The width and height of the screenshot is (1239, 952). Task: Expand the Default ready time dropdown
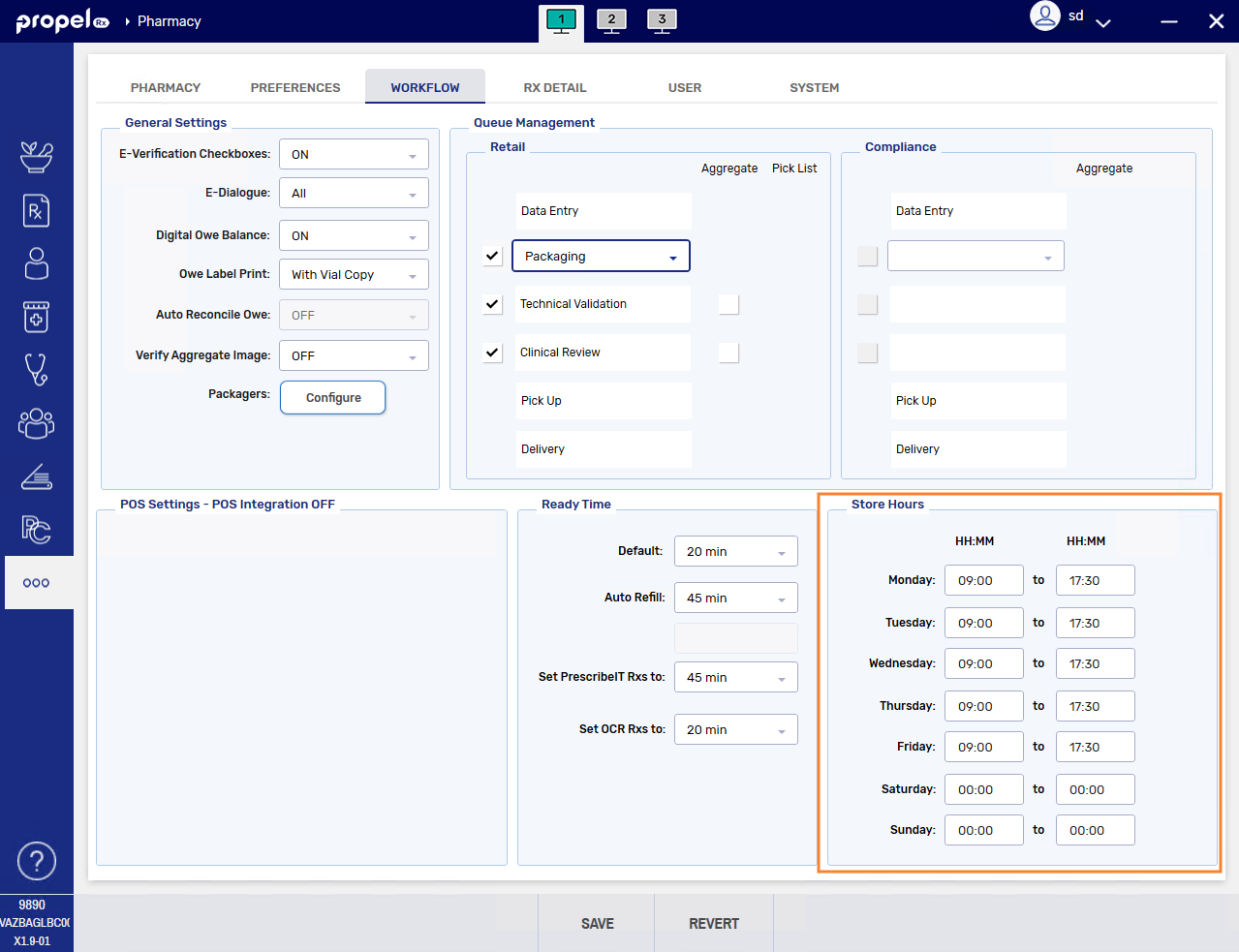735,552
